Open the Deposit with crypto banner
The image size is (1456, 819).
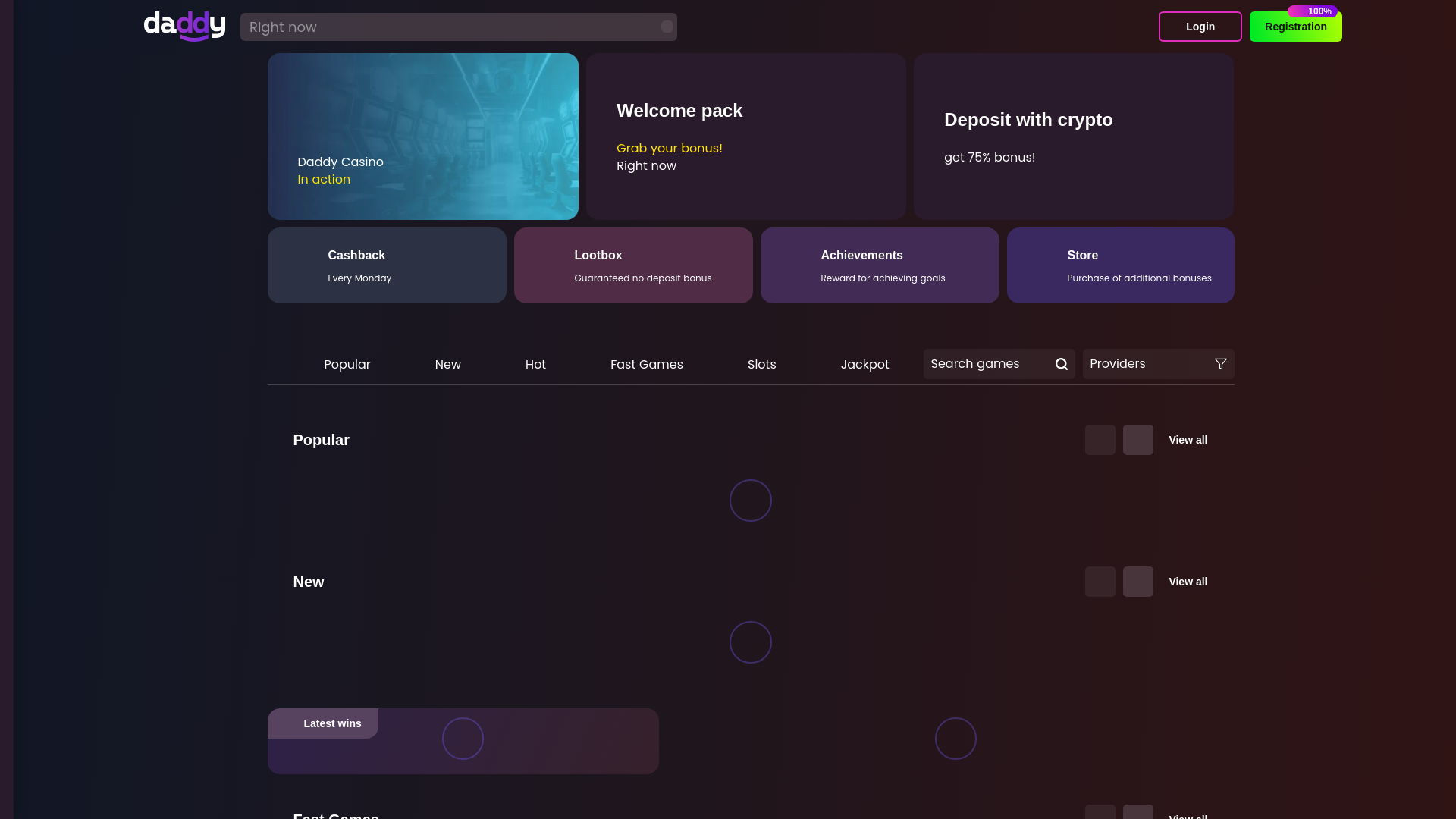(1074, 136)
